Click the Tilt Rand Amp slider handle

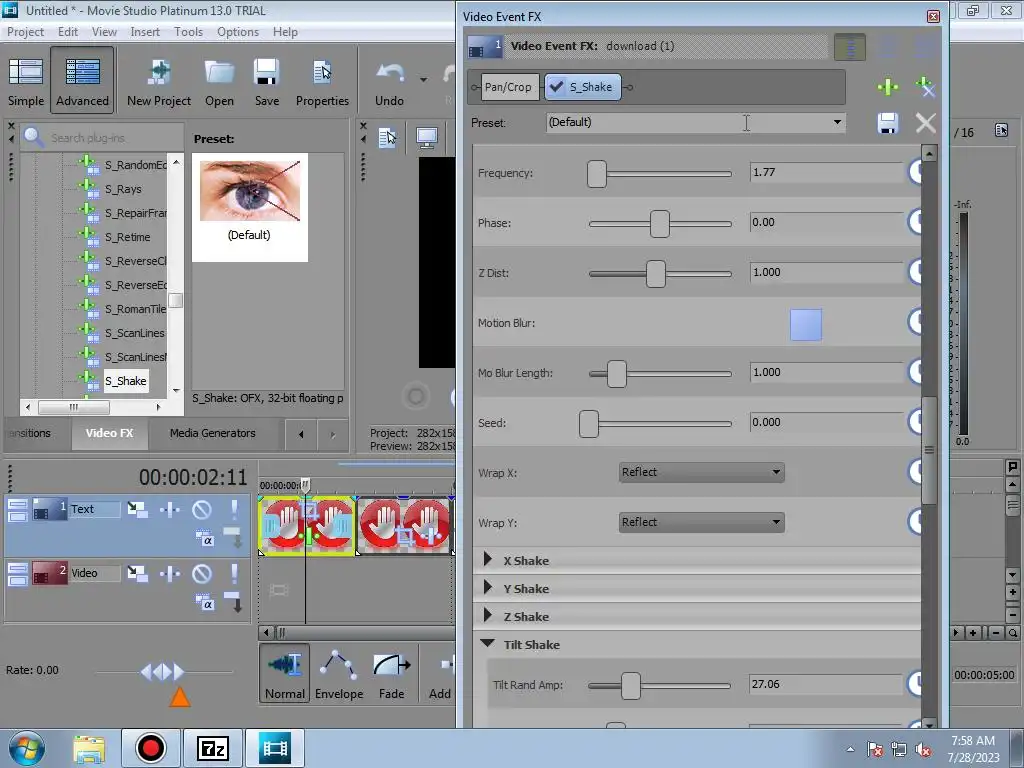pos(630,686)
